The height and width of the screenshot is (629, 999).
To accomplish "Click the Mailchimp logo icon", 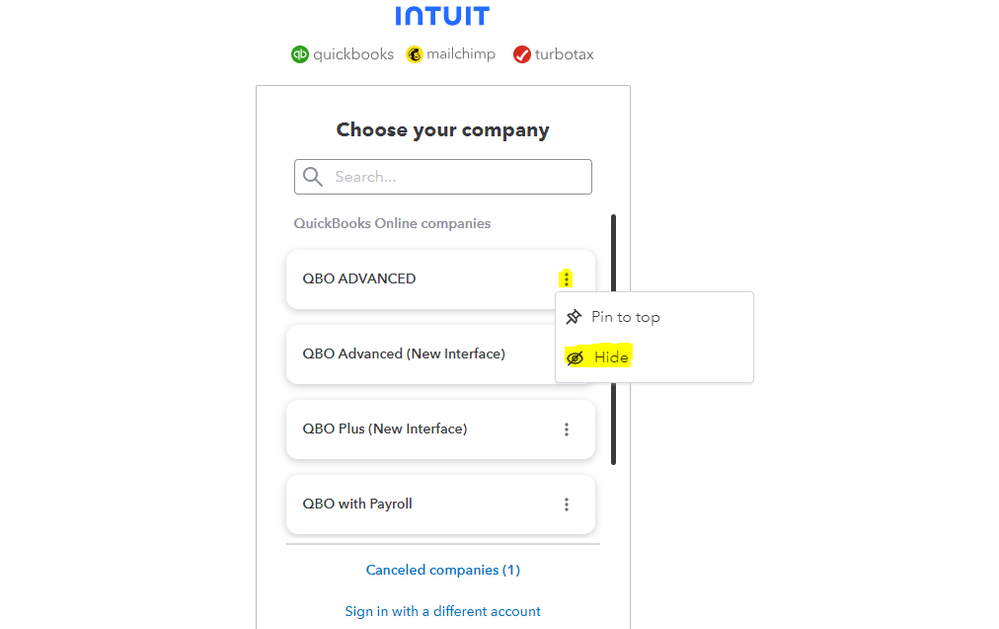I will pos(414,54).
